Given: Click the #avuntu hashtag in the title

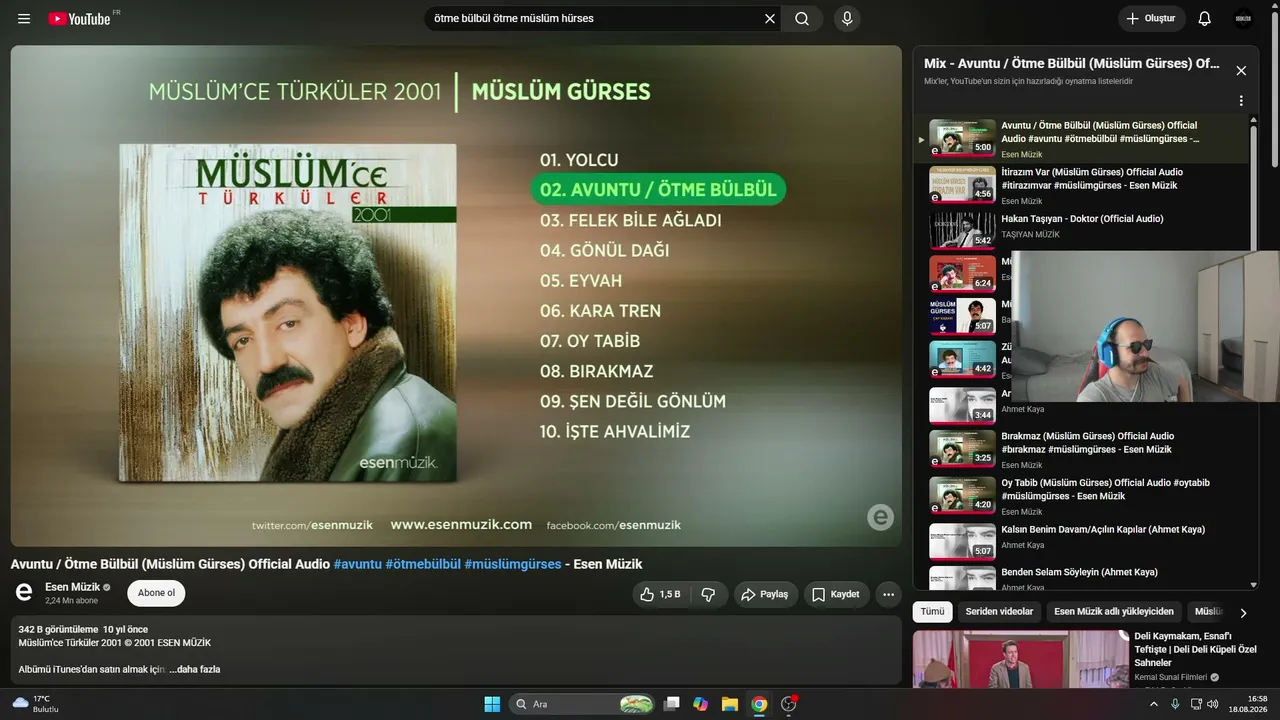Looking at the screenshot, I should click(357, 564).
